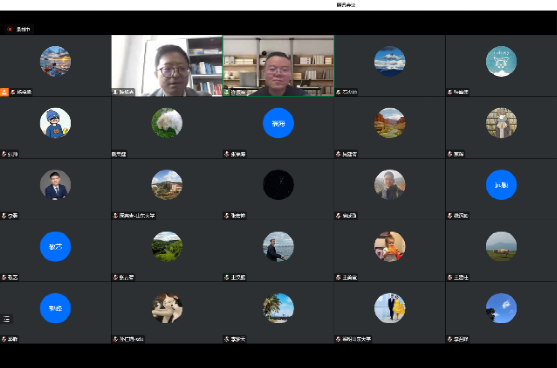The width and height of the screenshot is (557, 368).
Task: Click muted mic icon of couple photo participant
Action: tap(339, 339)
